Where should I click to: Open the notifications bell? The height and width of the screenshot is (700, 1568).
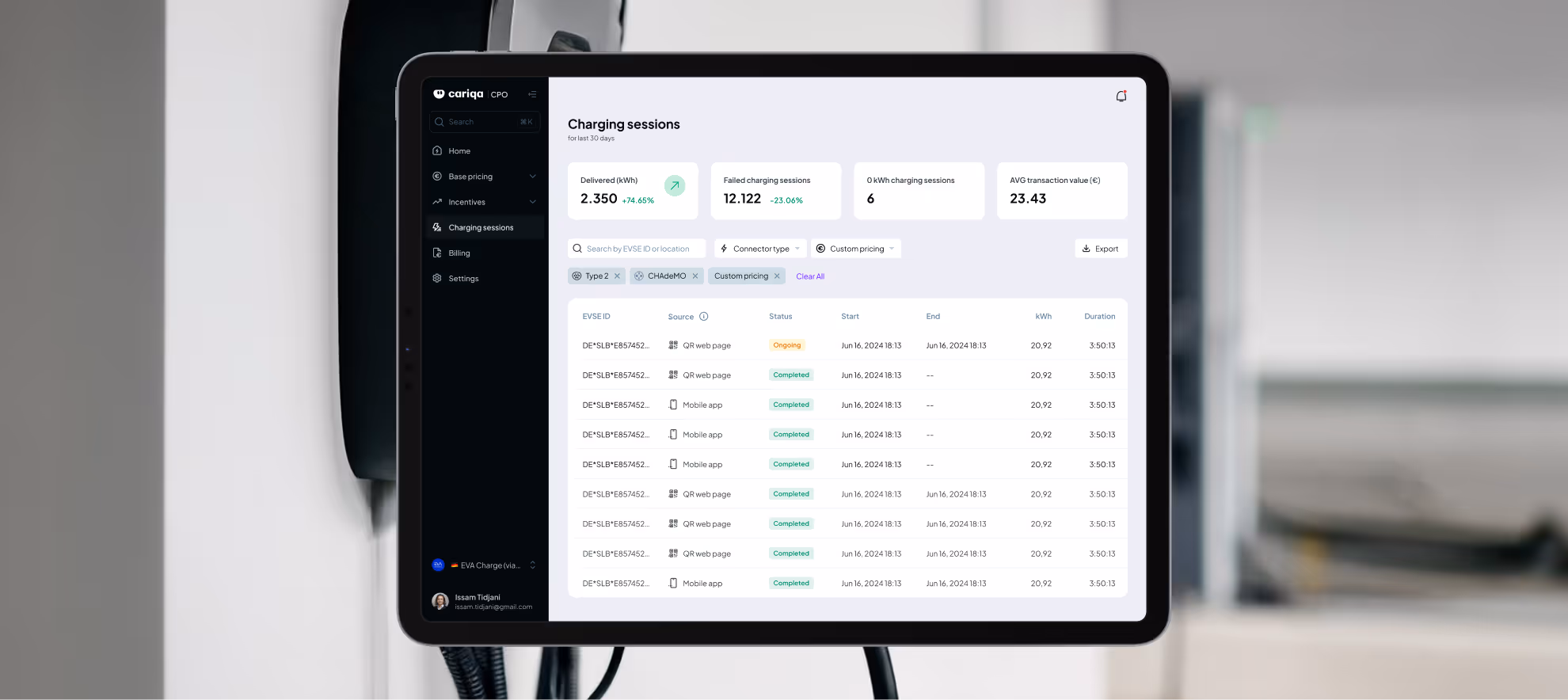point(1121,96)
